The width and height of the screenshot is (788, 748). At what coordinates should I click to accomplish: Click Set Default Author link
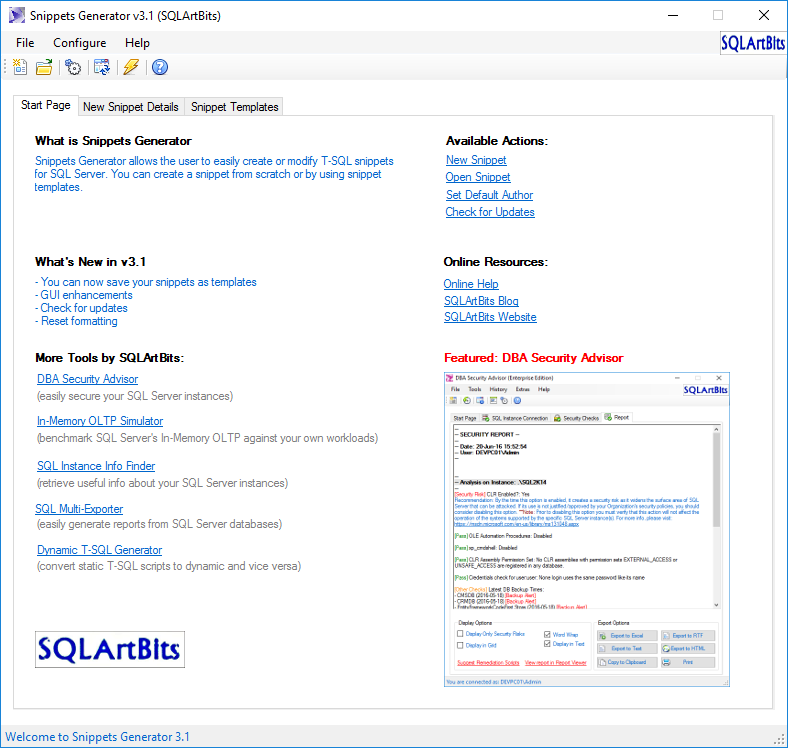pos(489,195)
